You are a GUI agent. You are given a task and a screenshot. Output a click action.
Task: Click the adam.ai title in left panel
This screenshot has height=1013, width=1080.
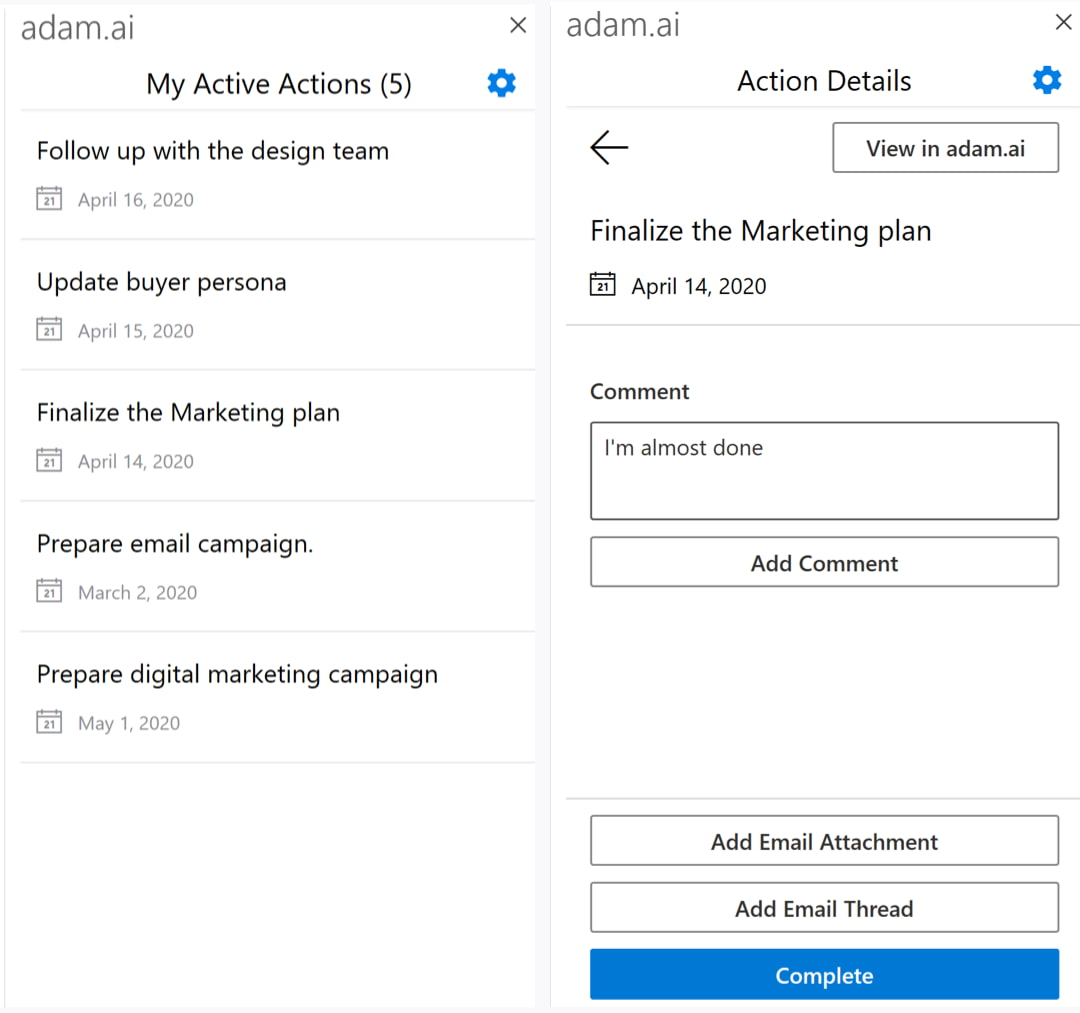[x=77, y=28]
